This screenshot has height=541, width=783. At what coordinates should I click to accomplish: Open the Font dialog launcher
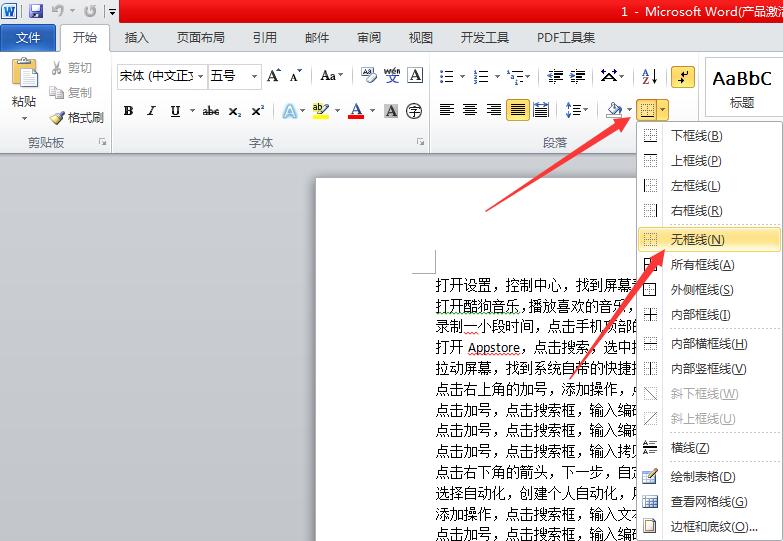coord(420,142)
